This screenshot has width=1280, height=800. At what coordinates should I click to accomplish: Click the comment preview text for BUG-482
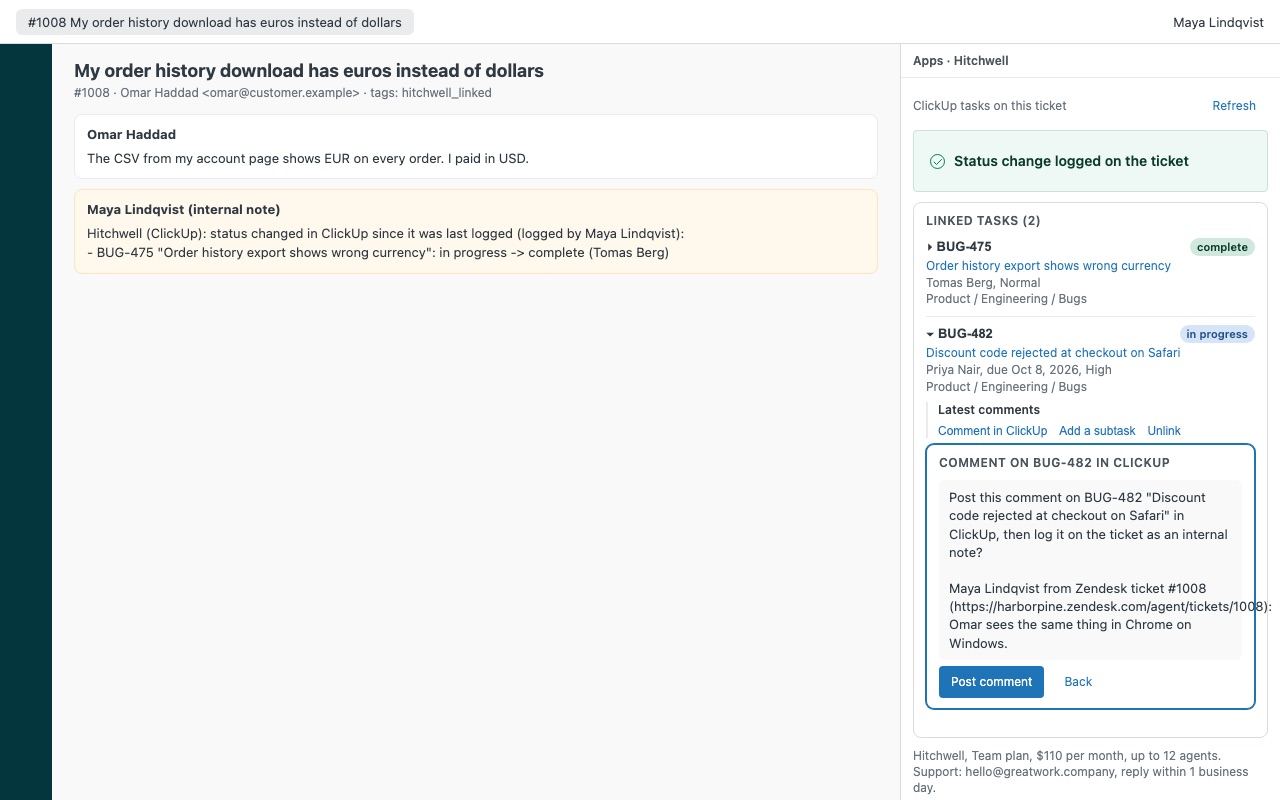[x=1090, y=570]
